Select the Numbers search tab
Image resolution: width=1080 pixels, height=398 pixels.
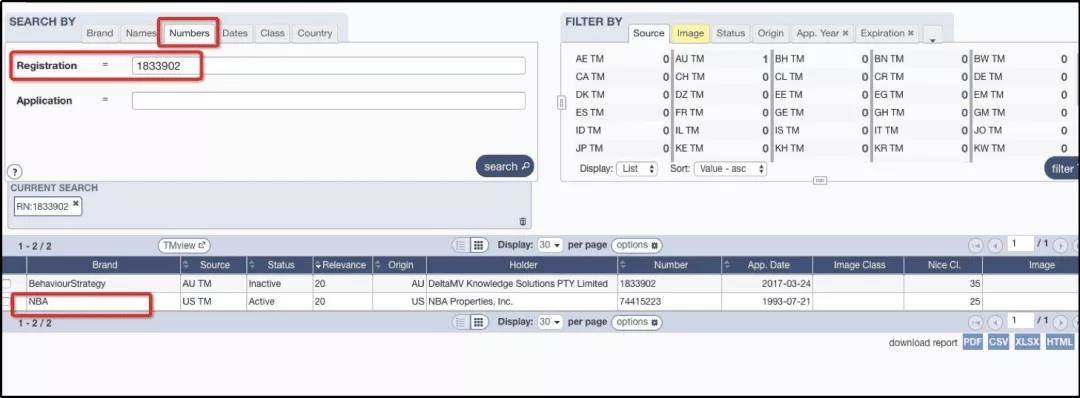[189, 33]
